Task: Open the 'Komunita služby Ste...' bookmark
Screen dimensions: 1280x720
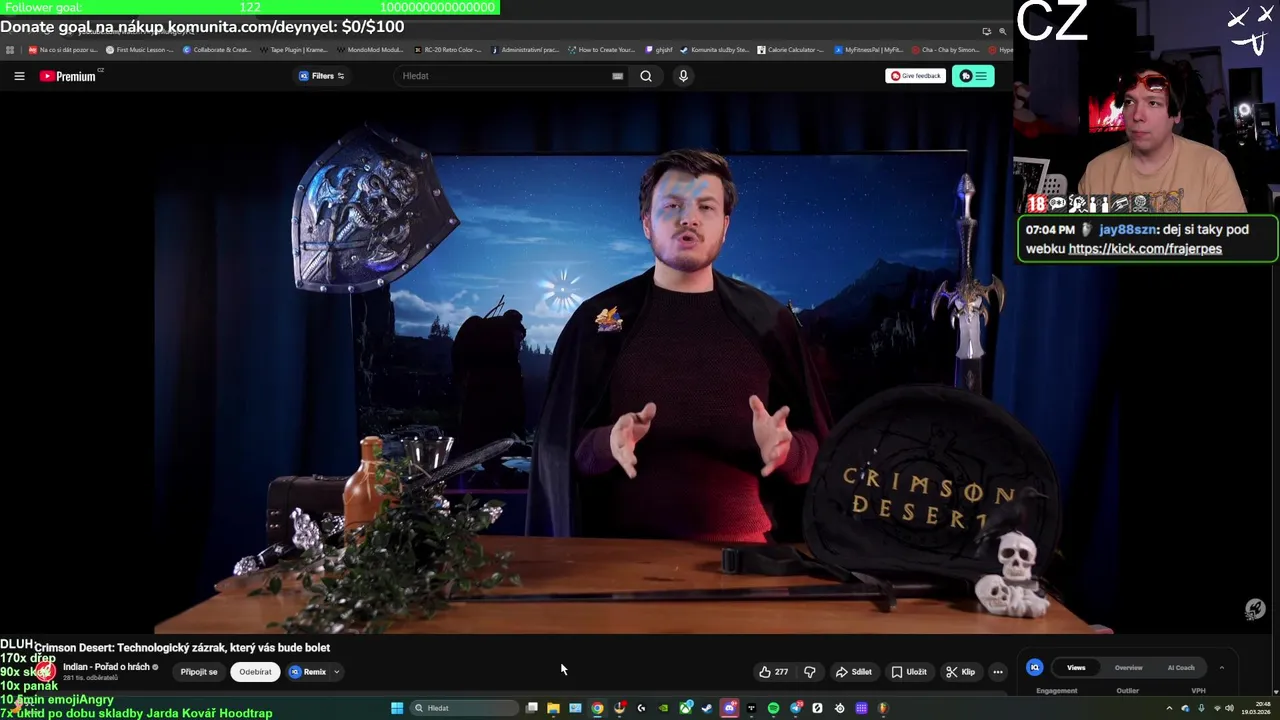Action: 714,49
